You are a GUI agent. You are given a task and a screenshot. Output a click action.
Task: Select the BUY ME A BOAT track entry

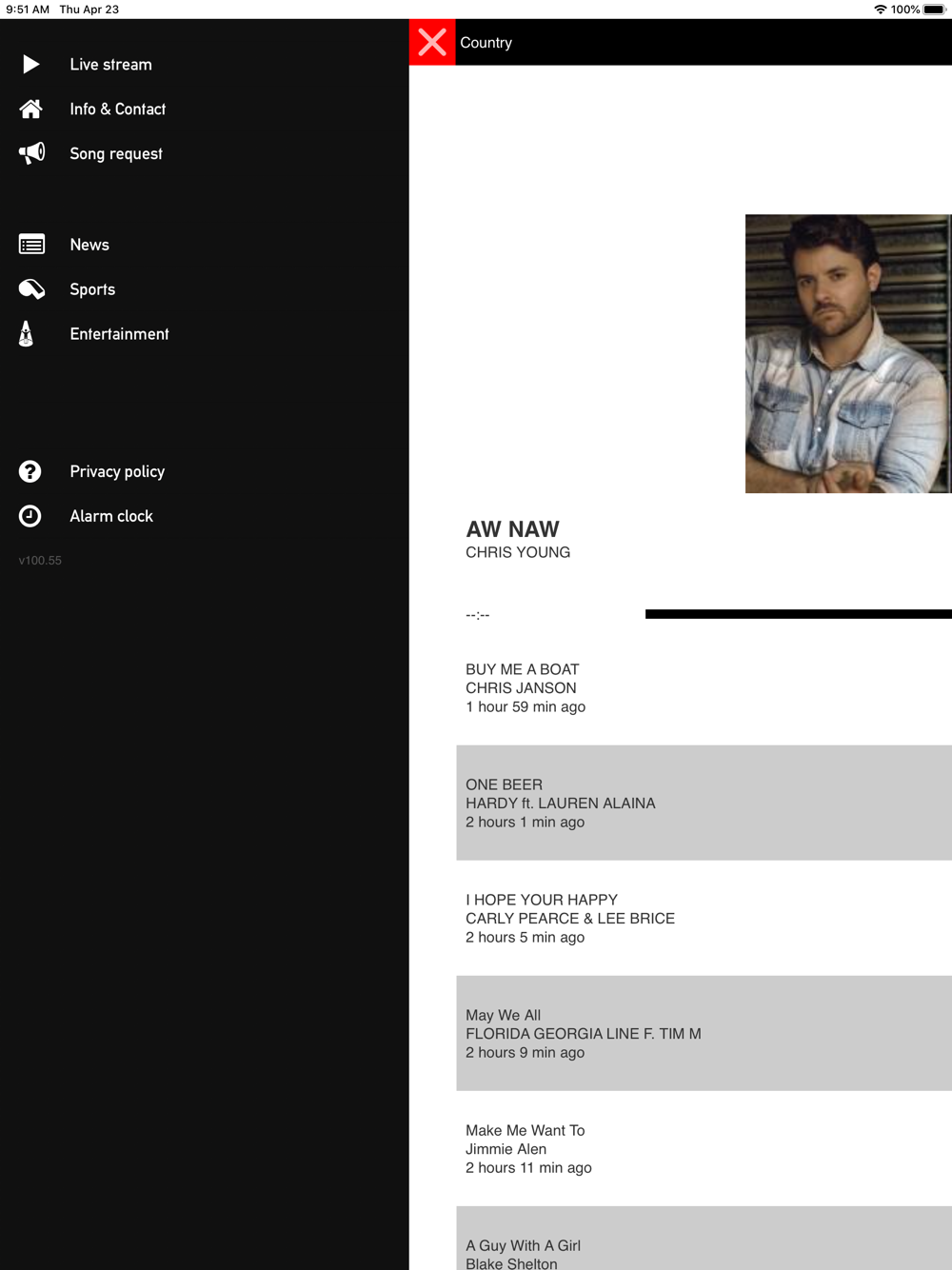click(704, 688)
